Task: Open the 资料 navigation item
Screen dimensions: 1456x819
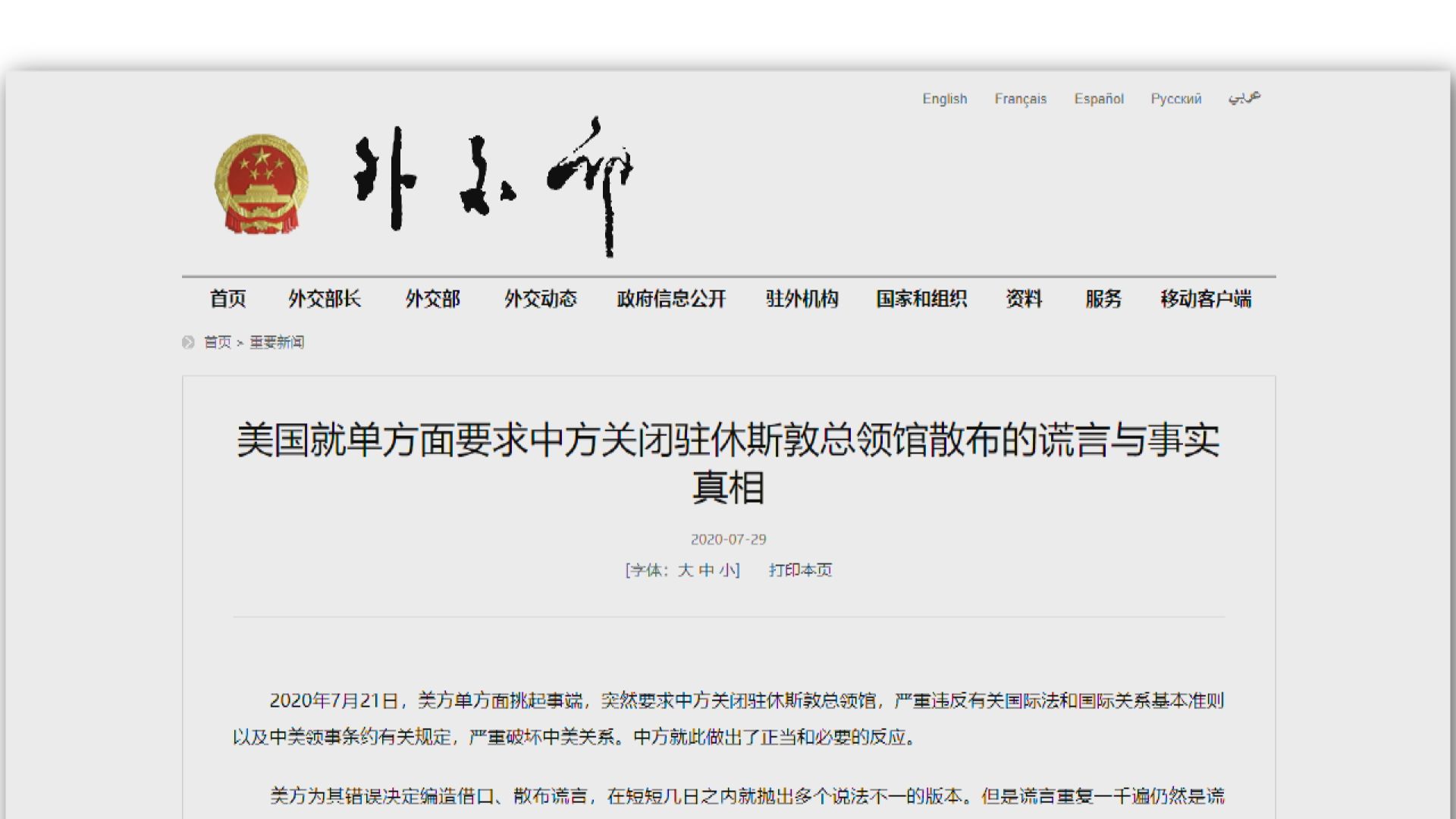Action: coord(1024,299)
